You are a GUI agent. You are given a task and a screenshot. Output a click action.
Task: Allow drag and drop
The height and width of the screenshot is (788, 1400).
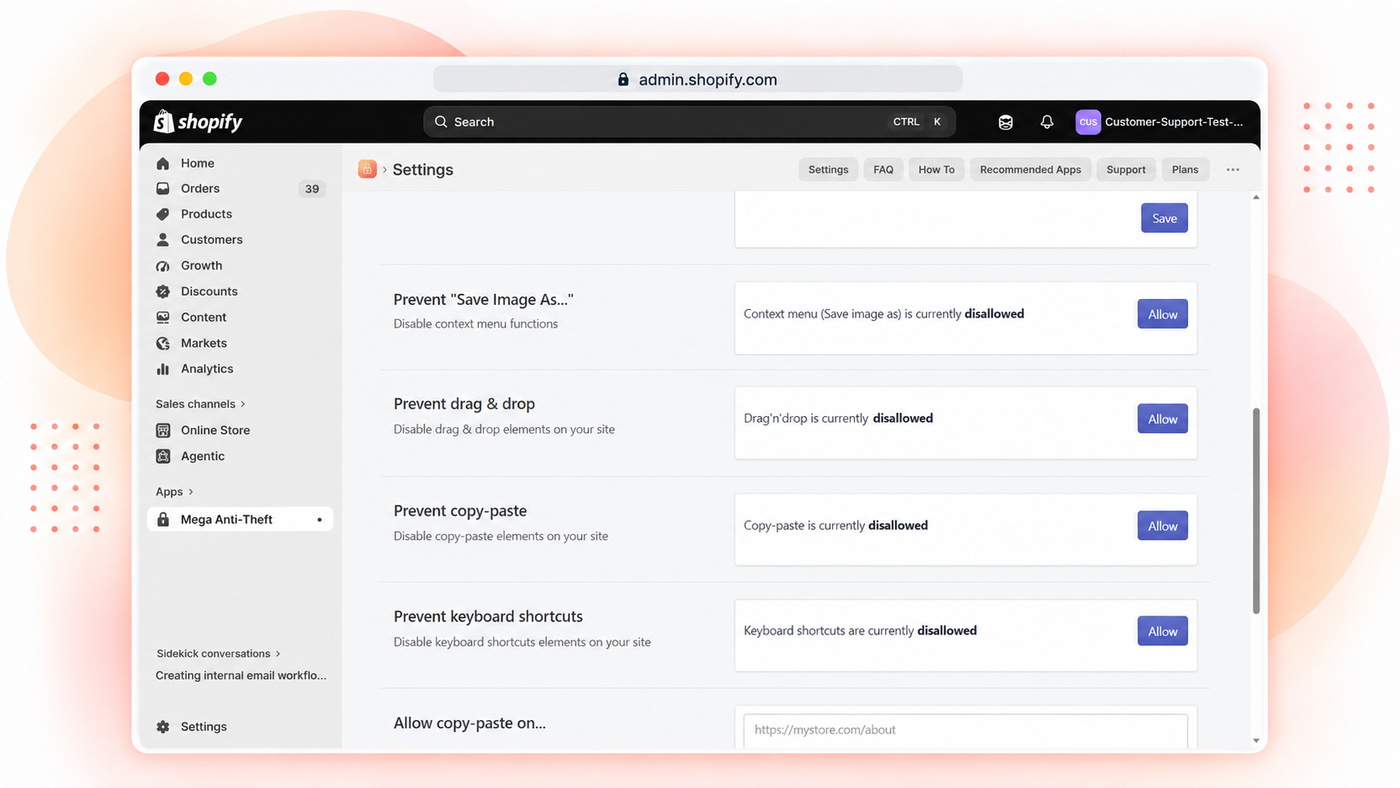click(x=1162, y=419)
